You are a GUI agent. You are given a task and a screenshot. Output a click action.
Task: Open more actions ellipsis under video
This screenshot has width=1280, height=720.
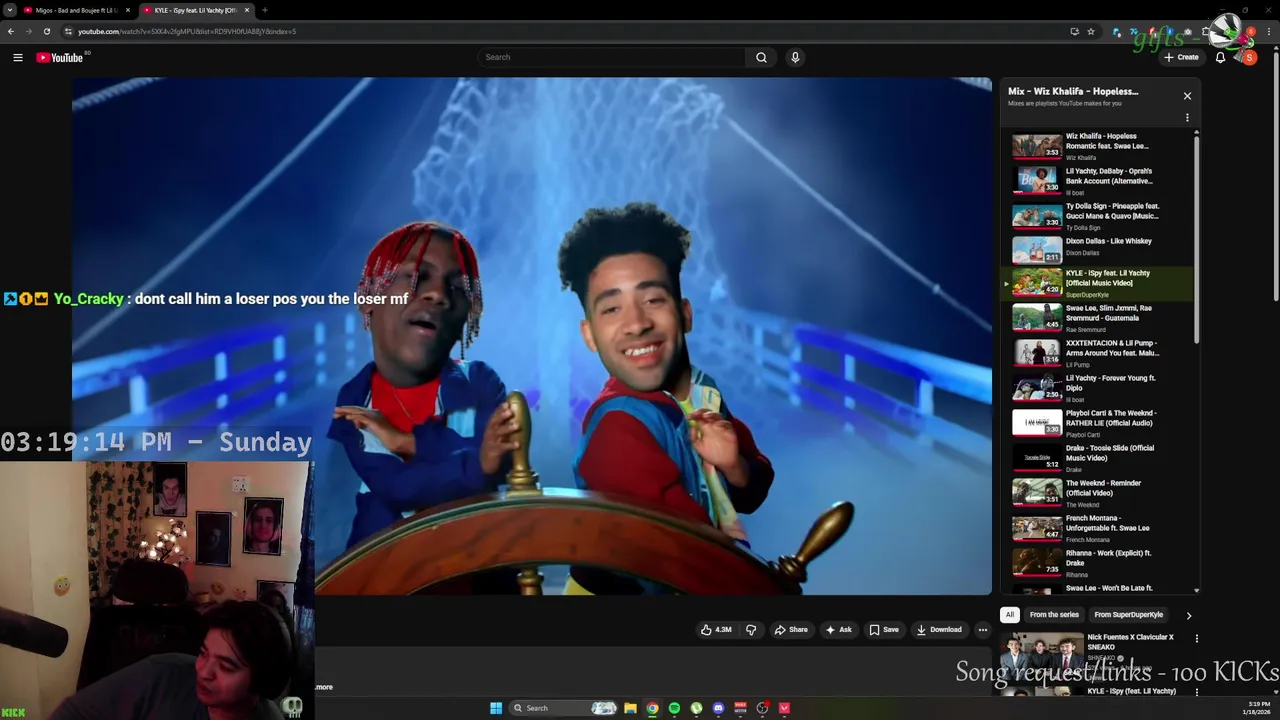point(983,630)
